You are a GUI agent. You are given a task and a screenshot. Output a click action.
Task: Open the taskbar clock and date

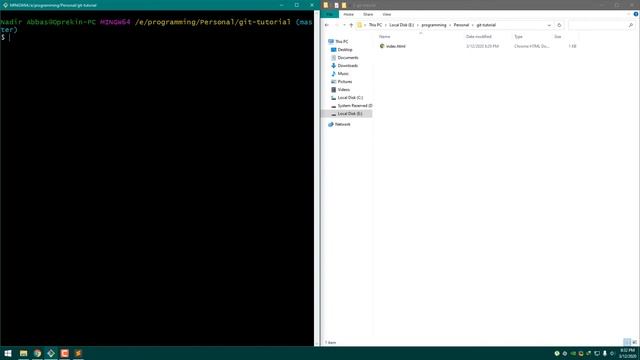628,353
